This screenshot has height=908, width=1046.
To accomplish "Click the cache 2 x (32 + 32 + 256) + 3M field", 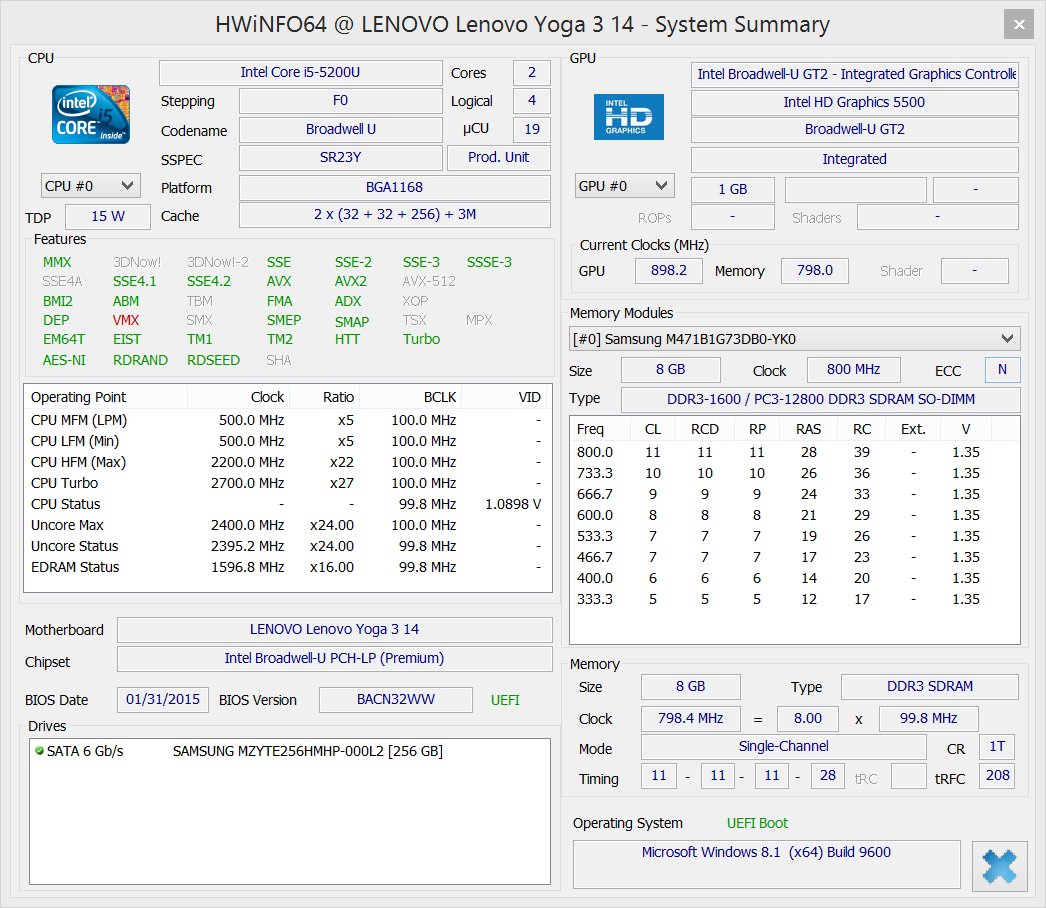I will point(394,215).
